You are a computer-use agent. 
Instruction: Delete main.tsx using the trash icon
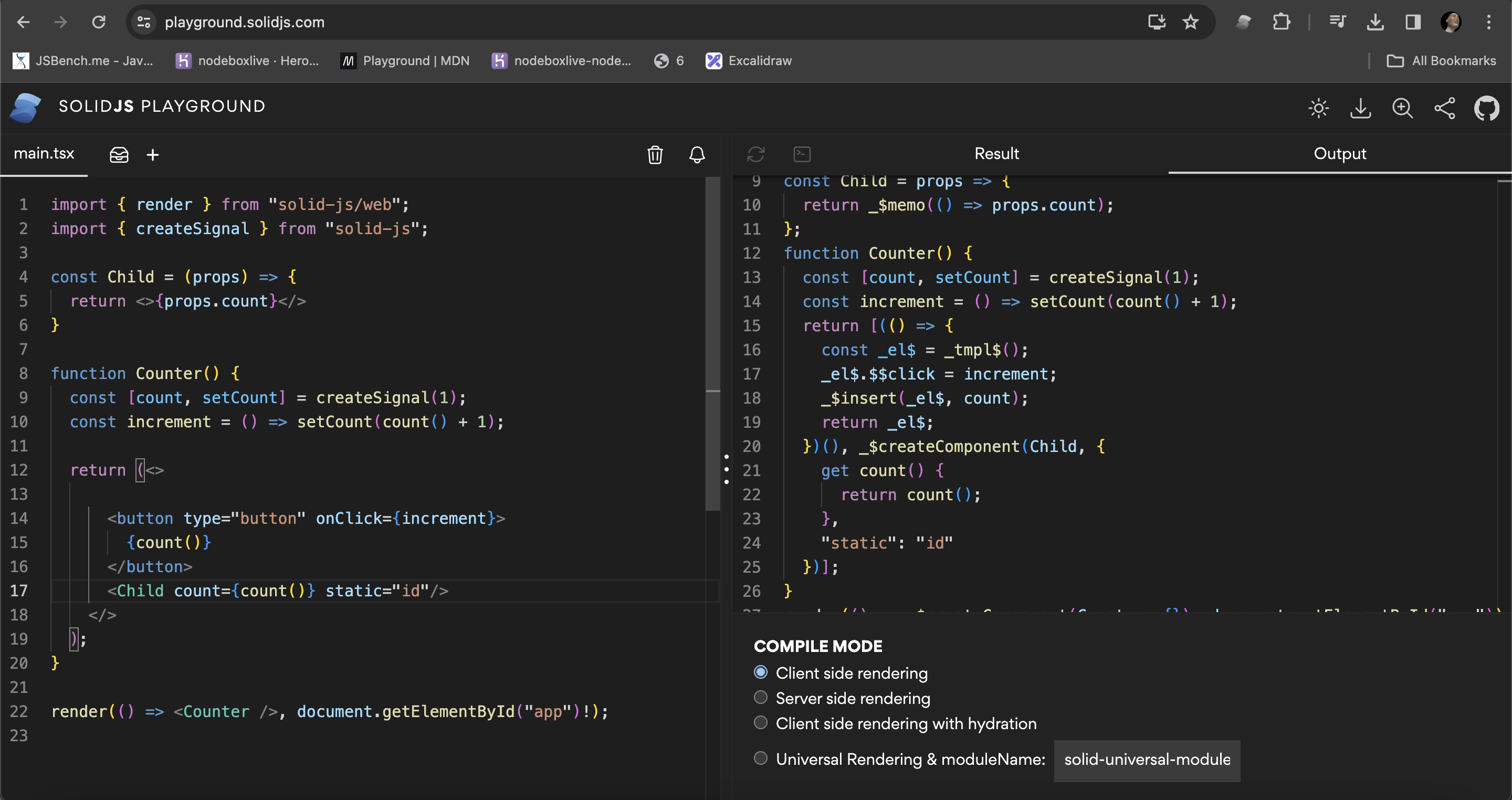pos(655,155)
